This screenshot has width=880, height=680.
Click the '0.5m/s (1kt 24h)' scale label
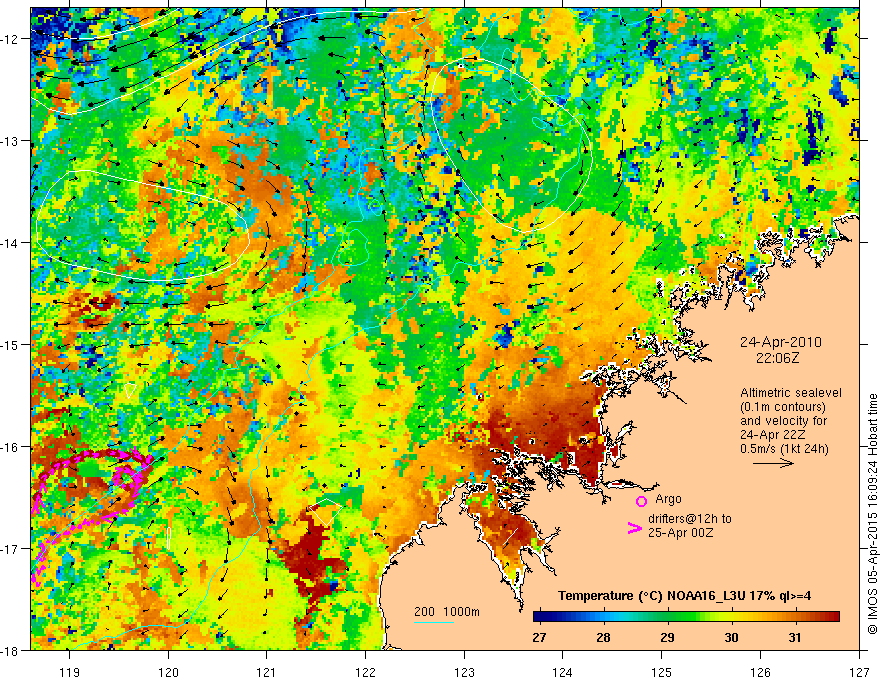(x=784, y=449)
